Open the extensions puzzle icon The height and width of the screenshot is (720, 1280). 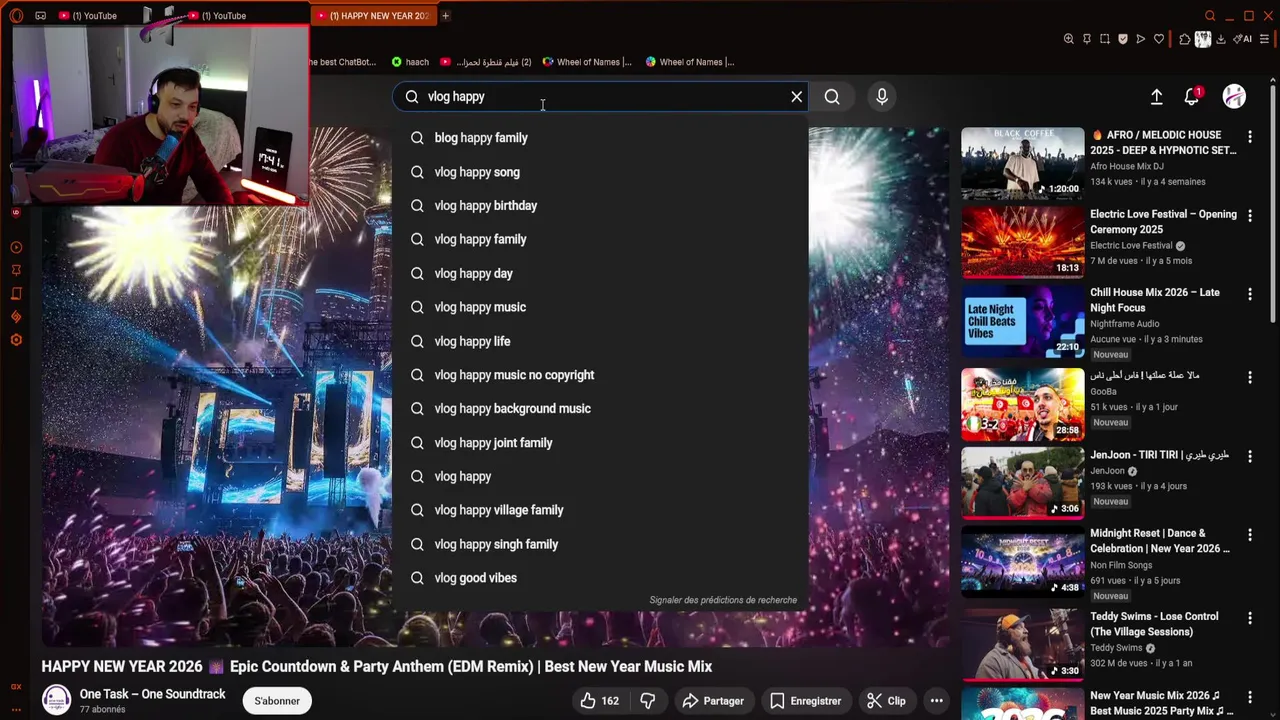point(1184,39)
